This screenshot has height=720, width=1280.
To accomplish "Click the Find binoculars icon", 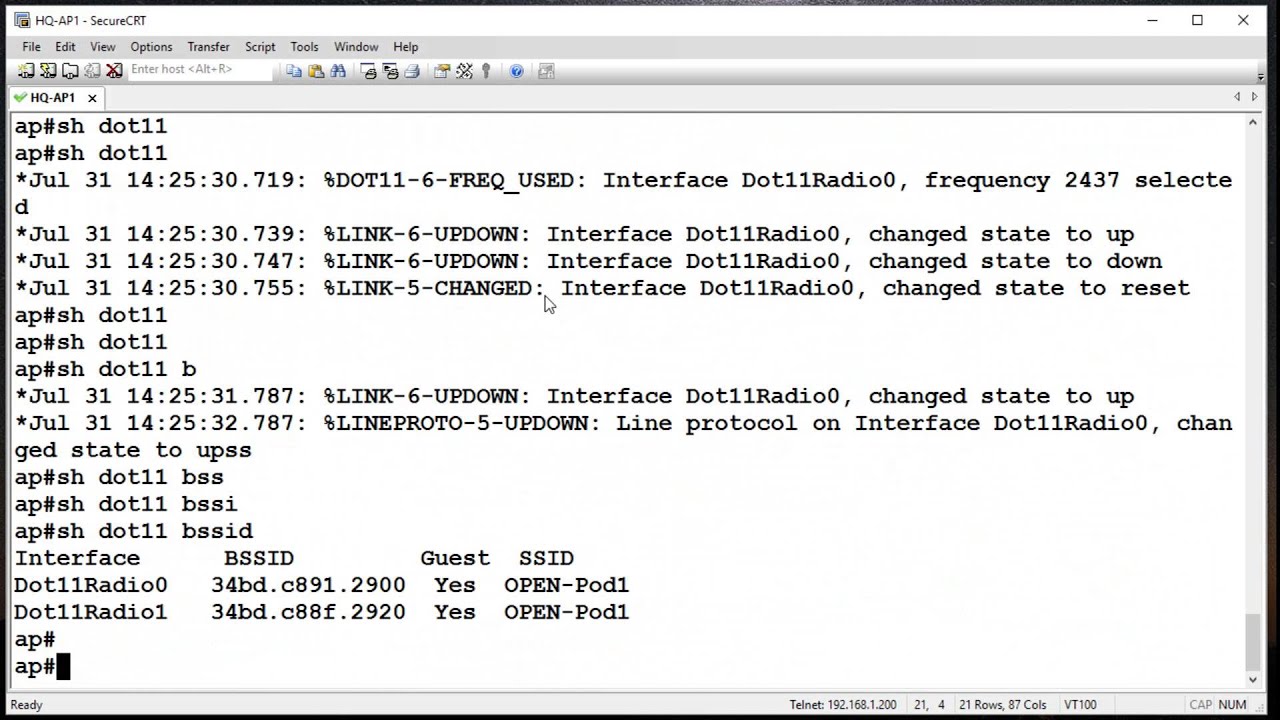I will [x=338, y=71].
